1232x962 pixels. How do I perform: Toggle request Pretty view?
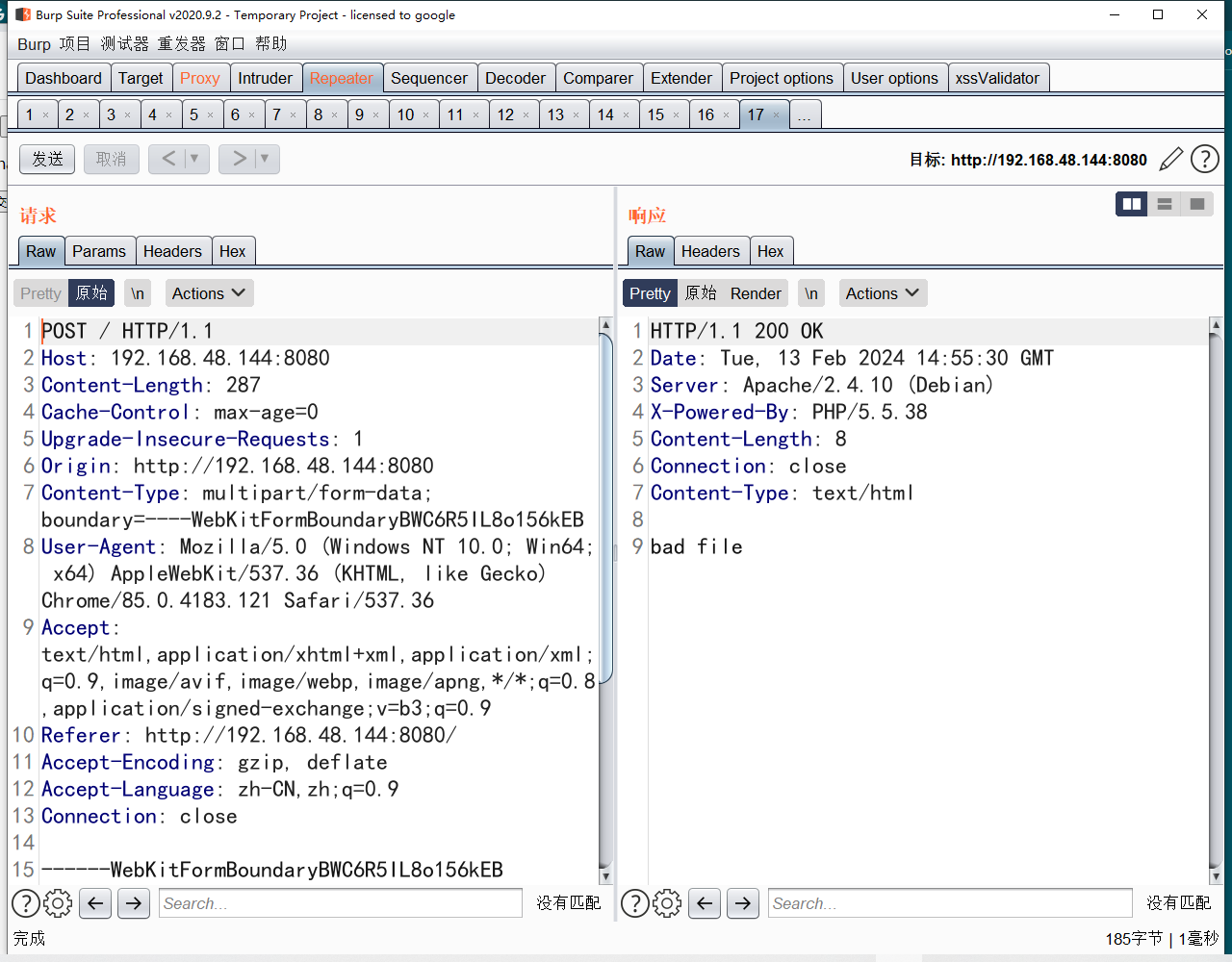[40, 293]
